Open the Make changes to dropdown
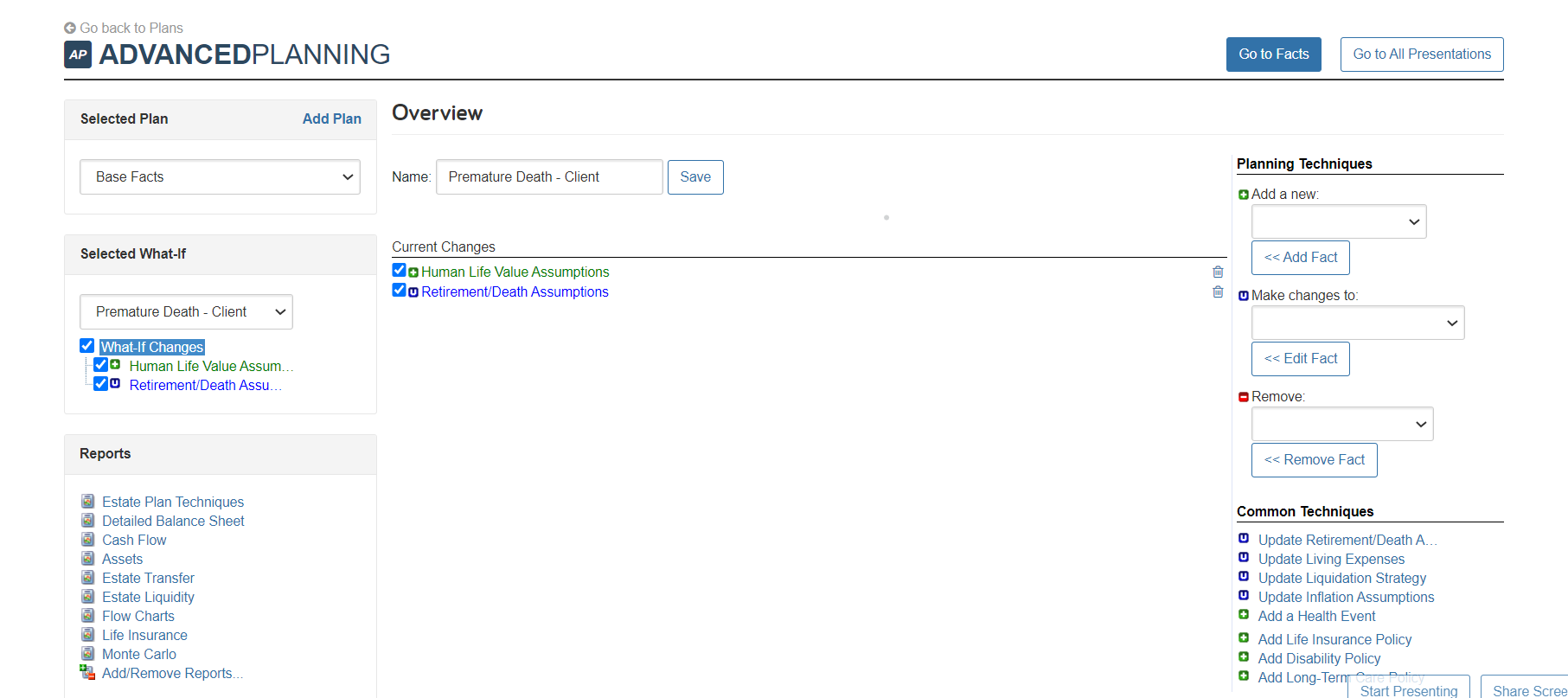 click(1358, 323)
